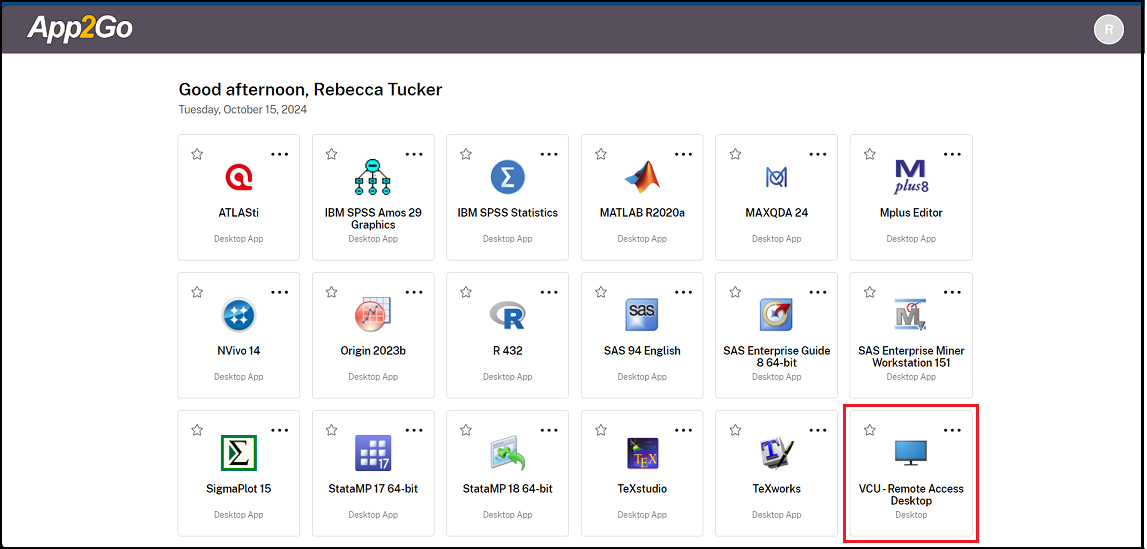Launch the SAS 94 English icon
Viewport: 1147px width, 549px height.
click(x=642, y=315)
